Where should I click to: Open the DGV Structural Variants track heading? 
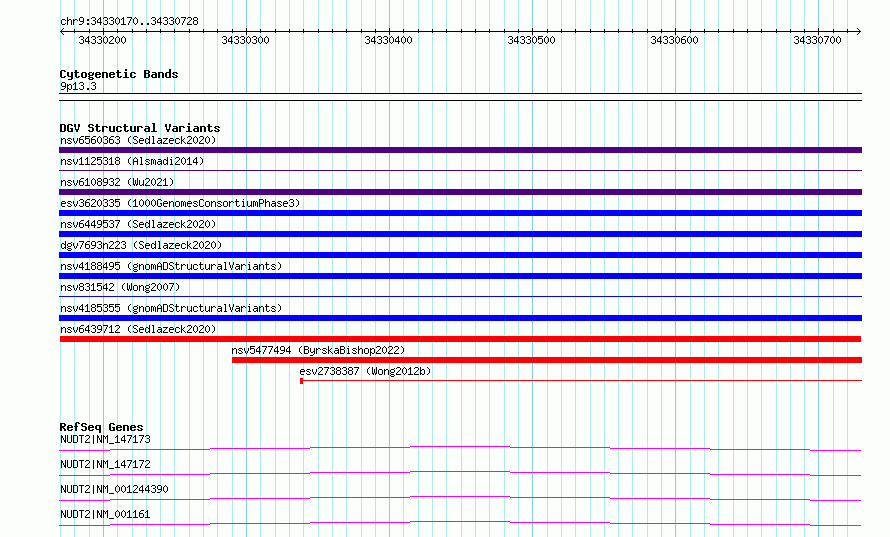pos(140,128)
